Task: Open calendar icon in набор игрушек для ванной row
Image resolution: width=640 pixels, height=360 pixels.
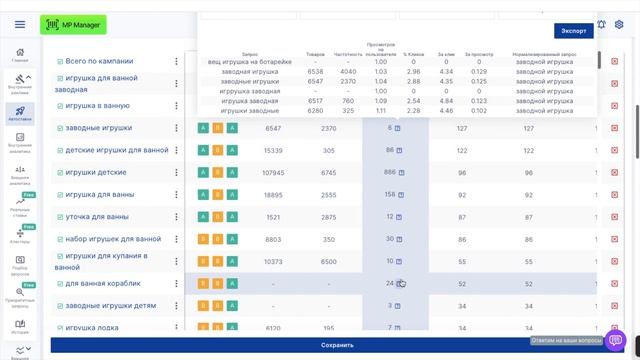Action: [x=399, y=239]
